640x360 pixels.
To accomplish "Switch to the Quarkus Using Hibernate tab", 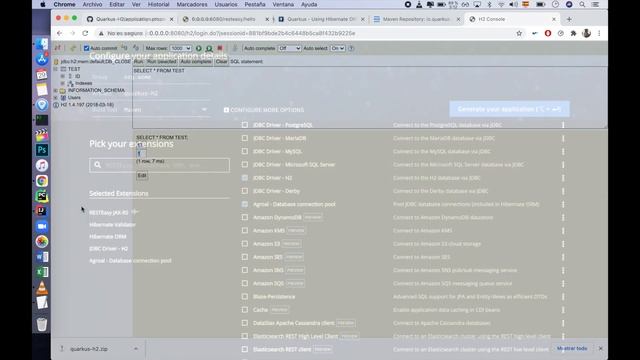I will tap(321, 19).
